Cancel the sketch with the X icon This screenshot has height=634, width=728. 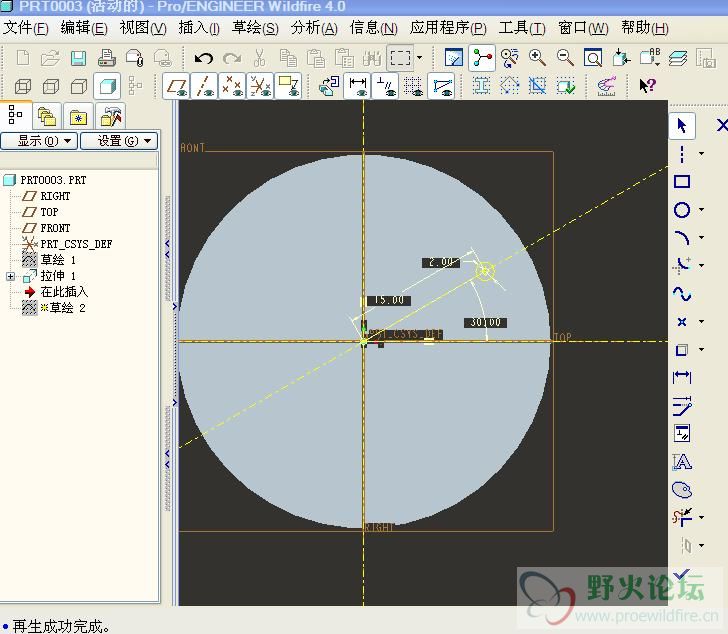(722, 125)
